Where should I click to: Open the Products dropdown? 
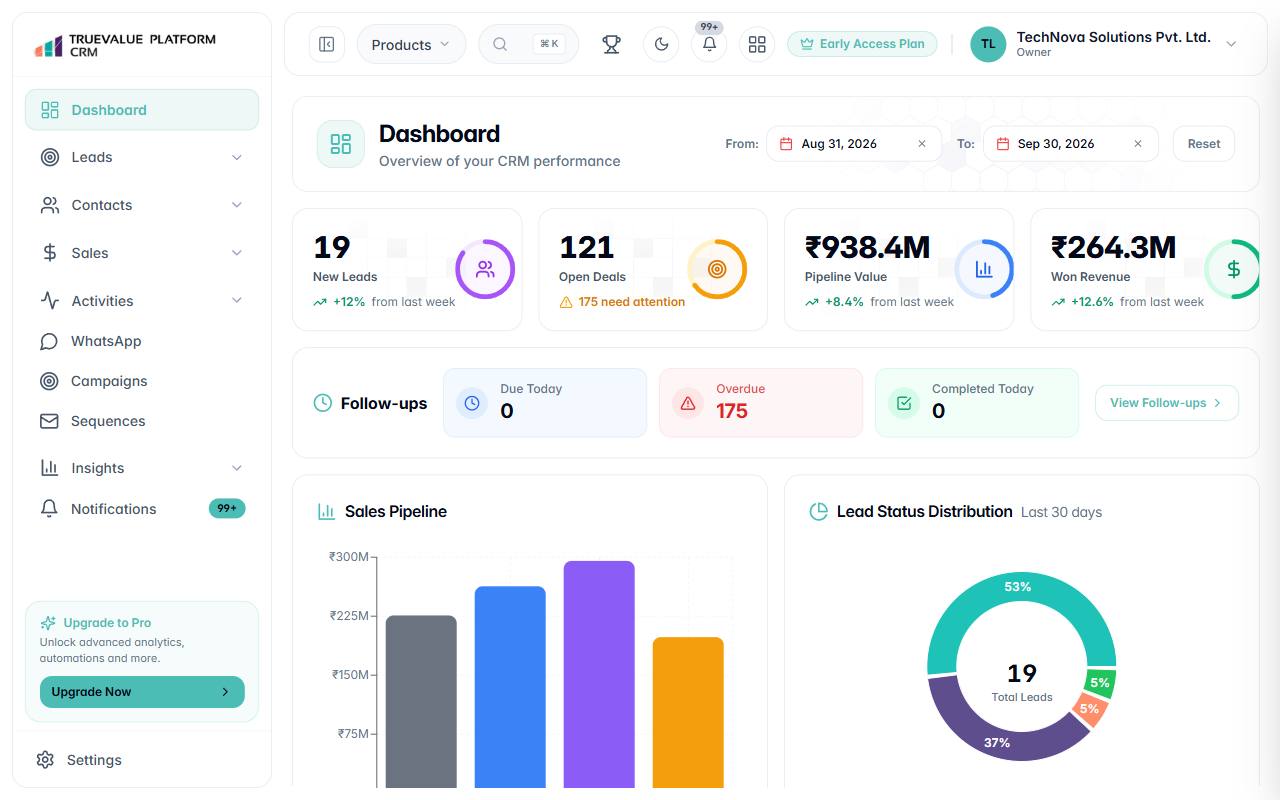point(411,44)
